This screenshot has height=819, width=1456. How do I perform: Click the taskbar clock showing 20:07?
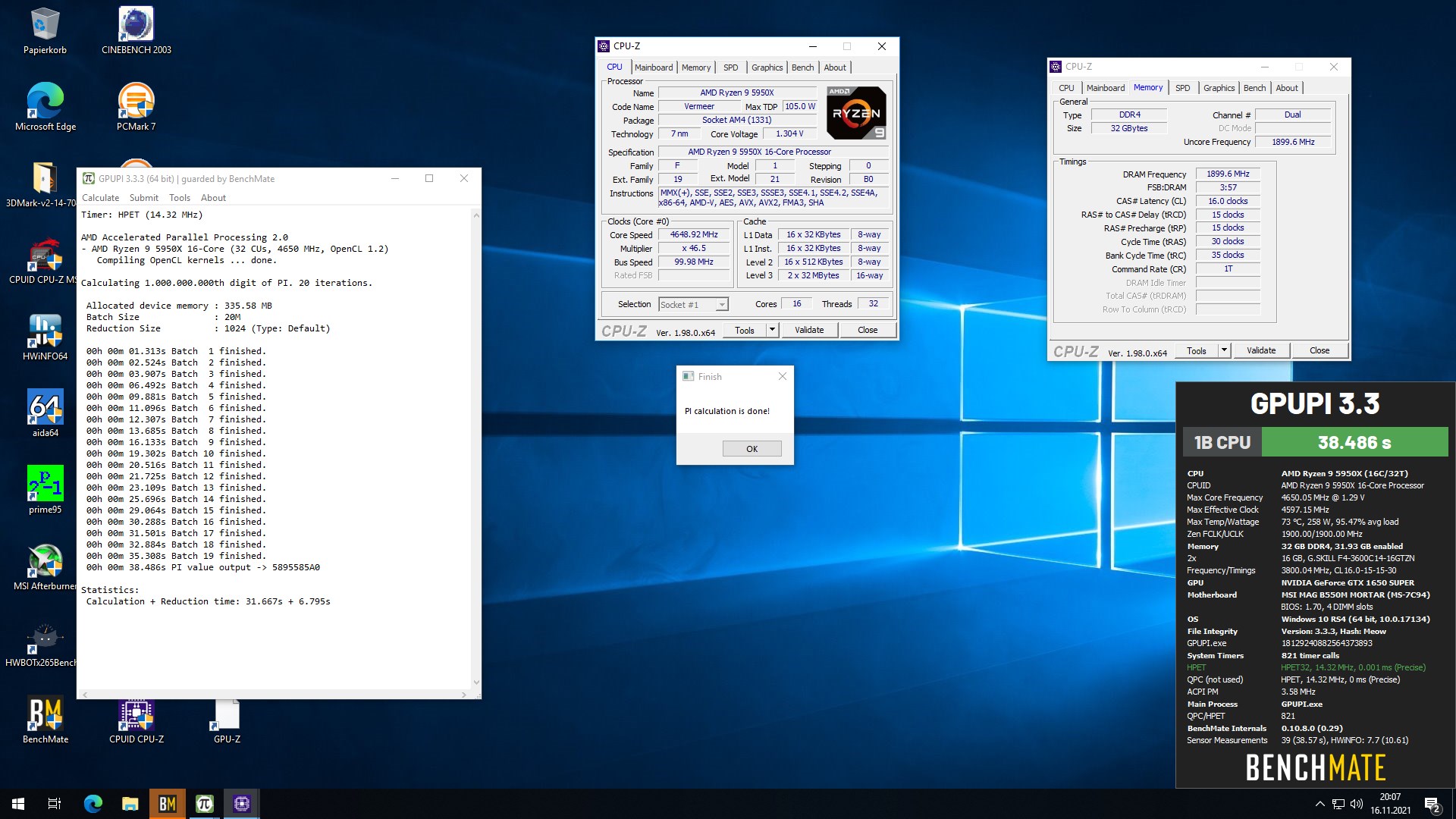pyautogui.click(x=1390, y=804)
